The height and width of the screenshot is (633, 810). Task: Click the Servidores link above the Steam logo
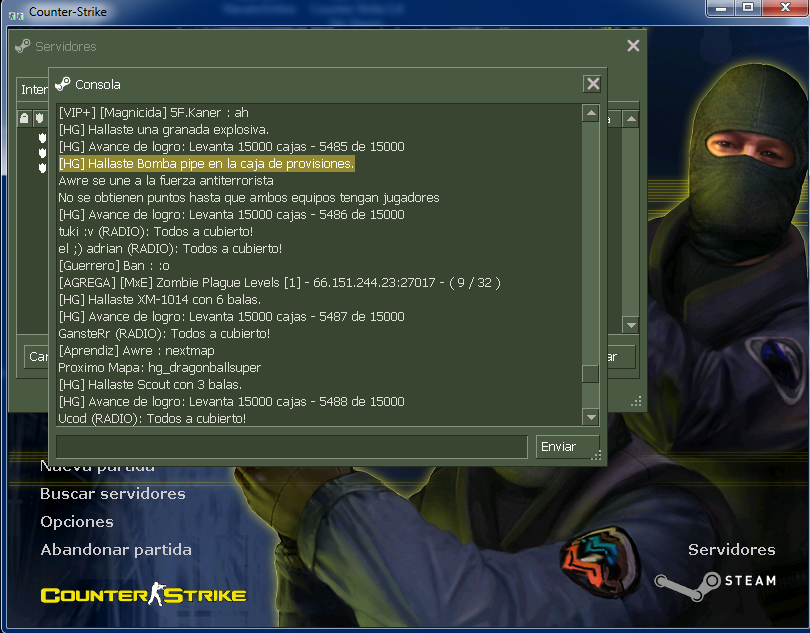click(731, 549)
